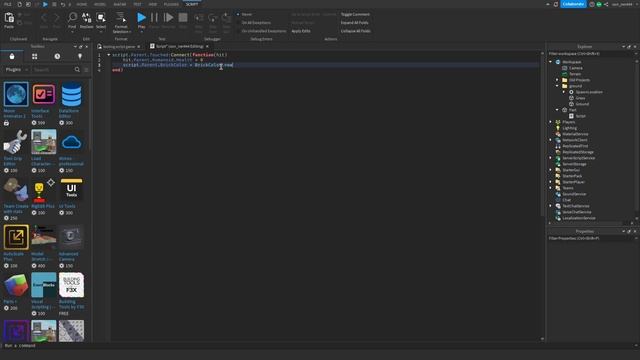Click the Apply Edits button
Viewport: 640px width, 360px height.
(x=301, y=31)
